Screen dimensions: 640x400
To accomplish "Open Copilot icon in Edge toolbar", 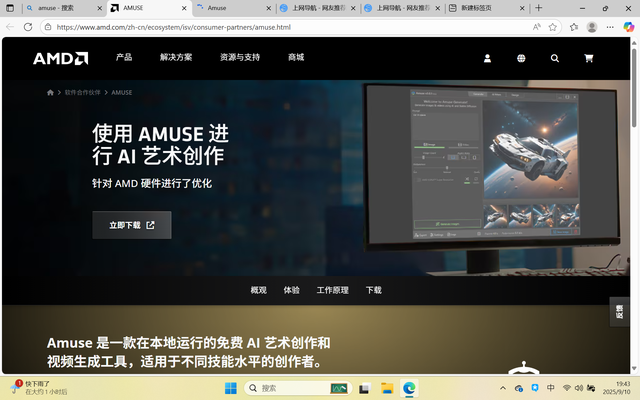I will (x=629, y=27).
